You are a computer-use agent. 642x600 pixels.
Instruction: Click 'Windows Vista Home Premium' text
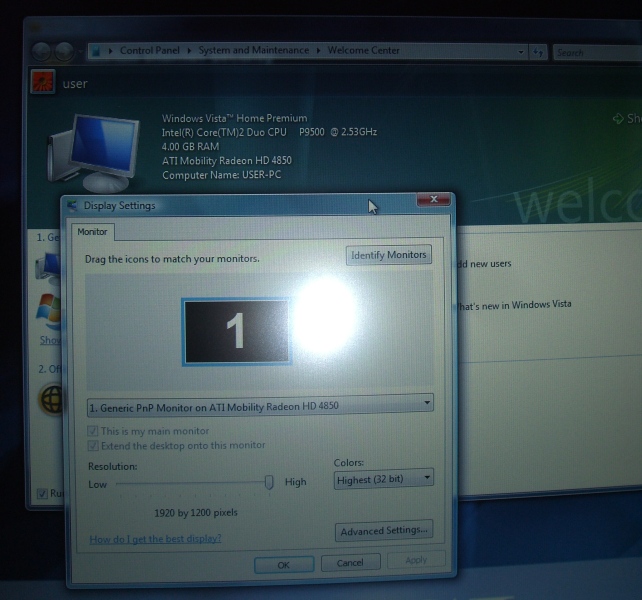point(235,118)
